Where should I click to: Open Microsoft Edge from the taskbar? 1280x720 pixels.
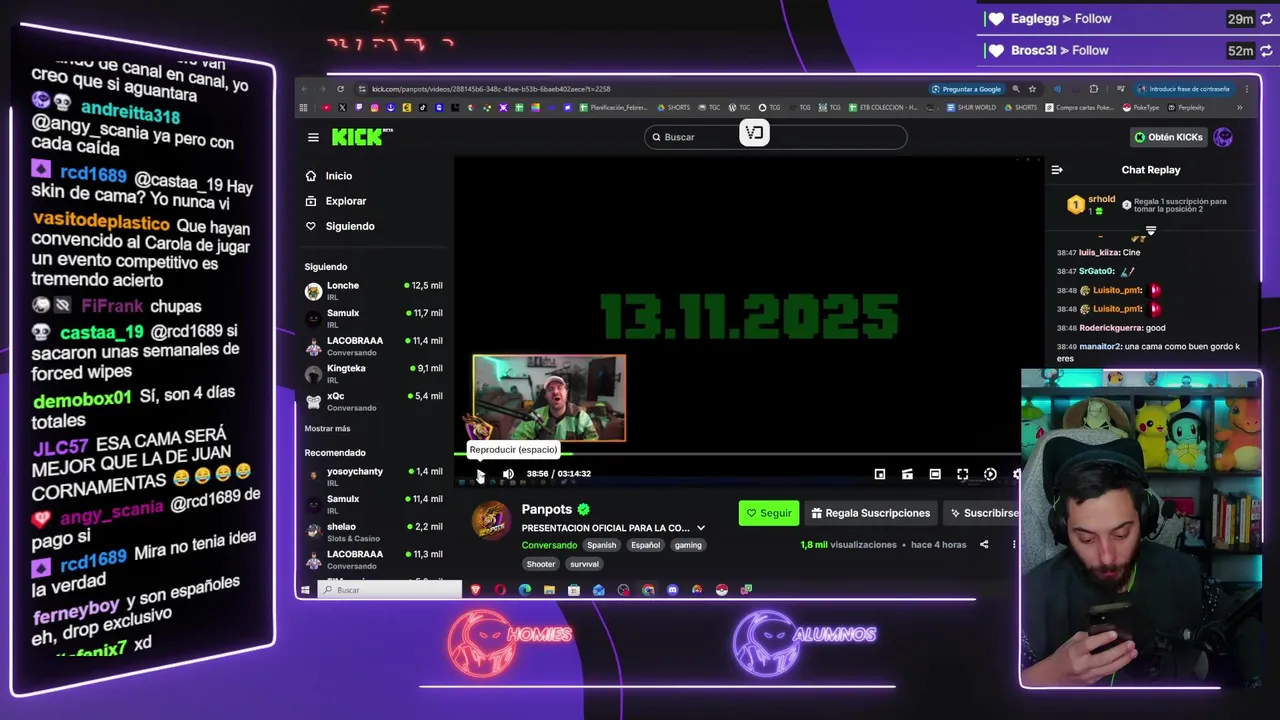525,590
